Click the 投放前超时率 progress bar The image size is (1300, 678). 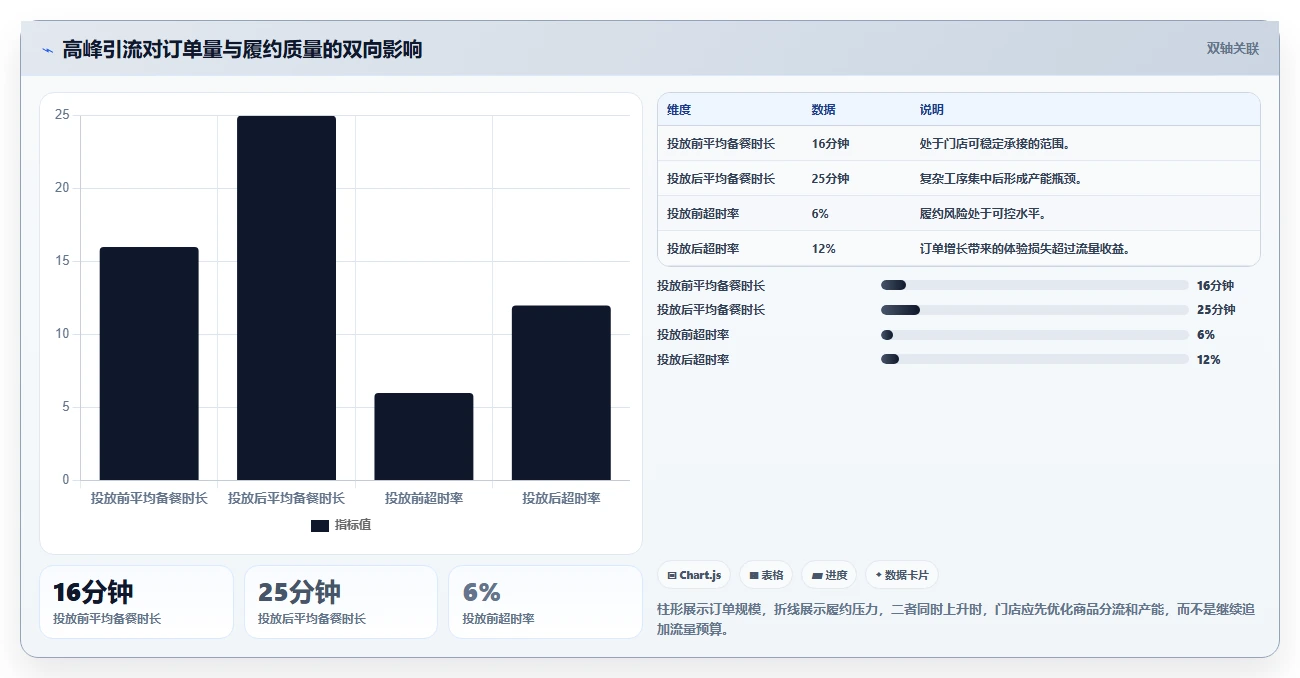point(1035,335)
